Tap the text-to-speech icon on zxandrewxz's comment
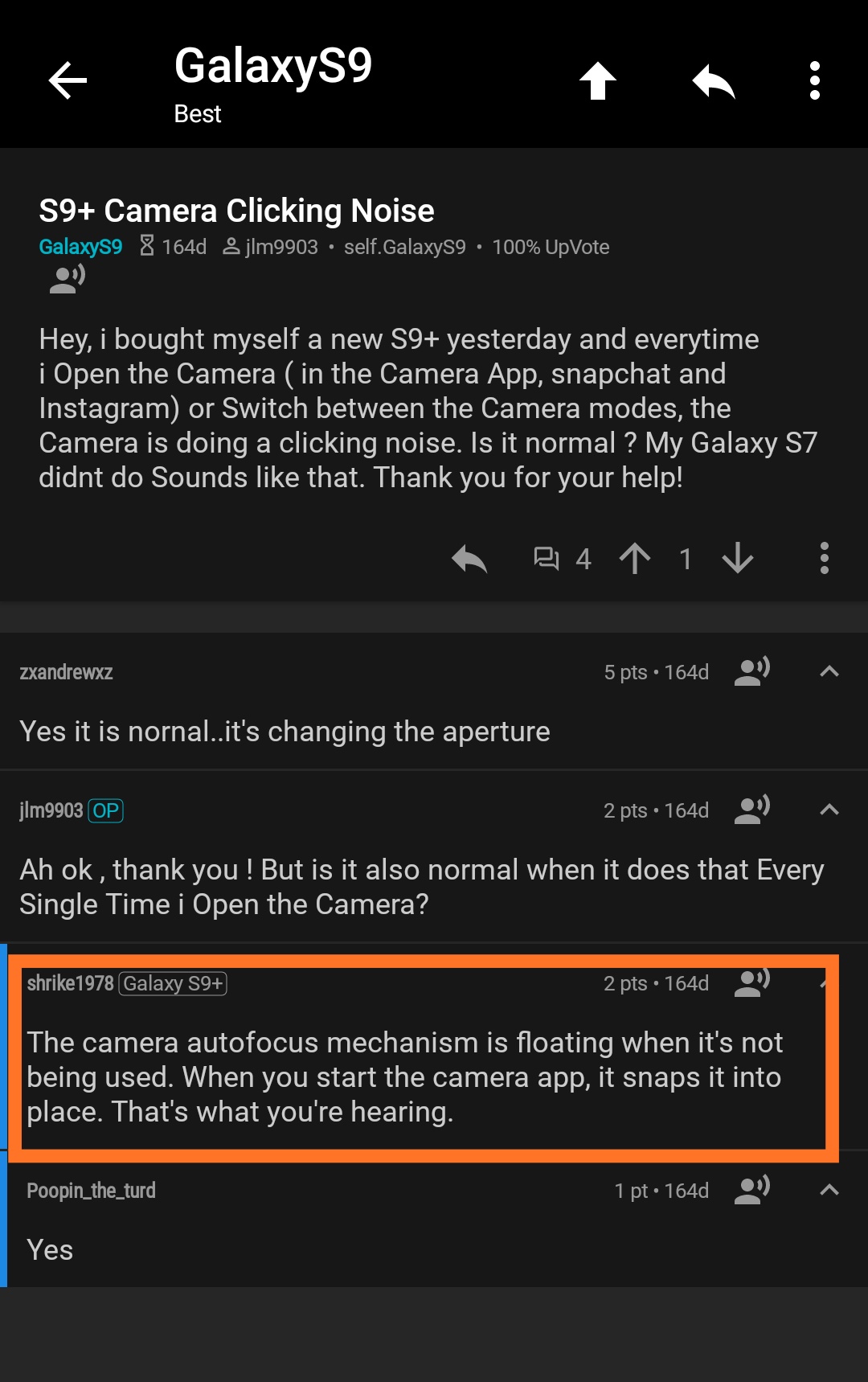868x1382 pixels. [751, 671]
